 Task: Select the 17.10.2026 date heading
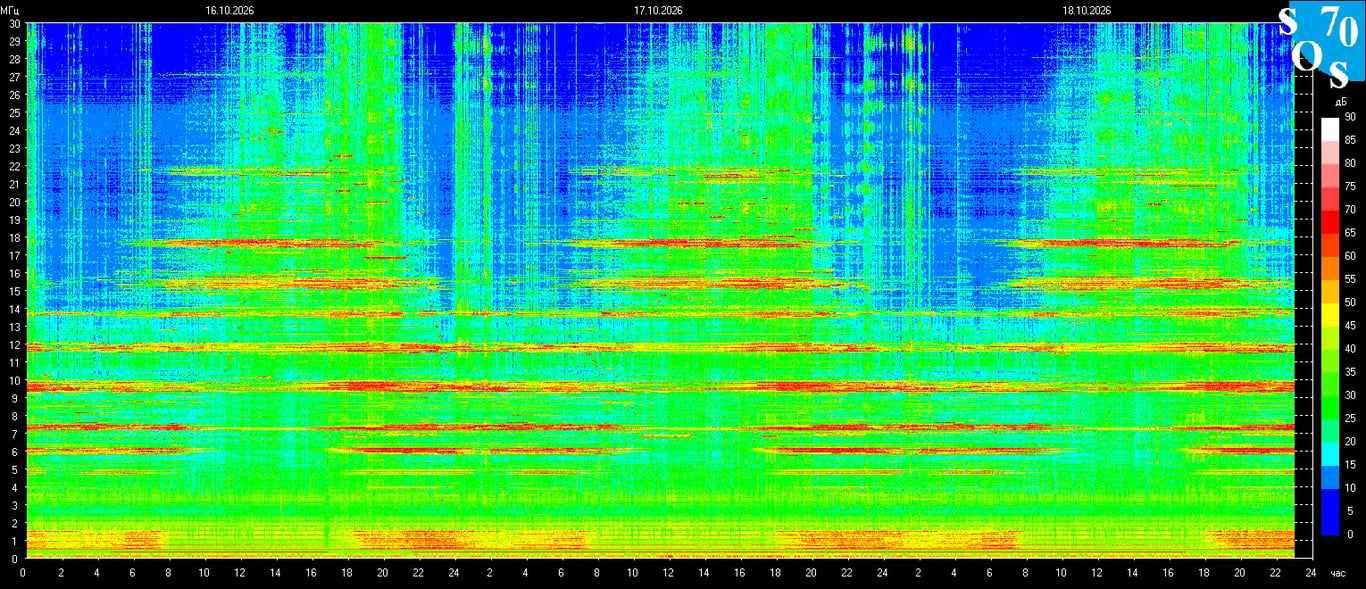coord(658,10)
